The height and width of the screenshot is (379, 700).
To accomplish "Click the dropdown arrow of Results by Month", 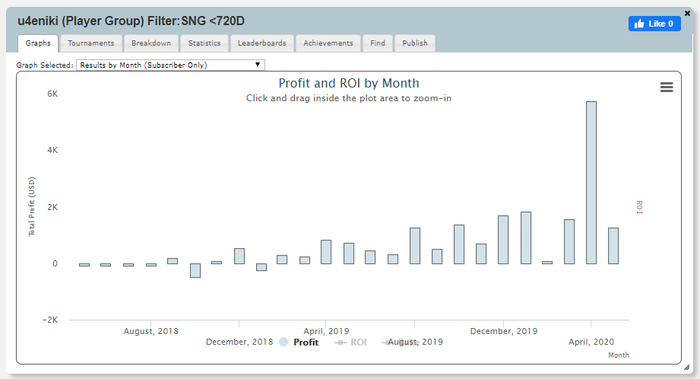I will pyautogui.click(x=258, y=65).
